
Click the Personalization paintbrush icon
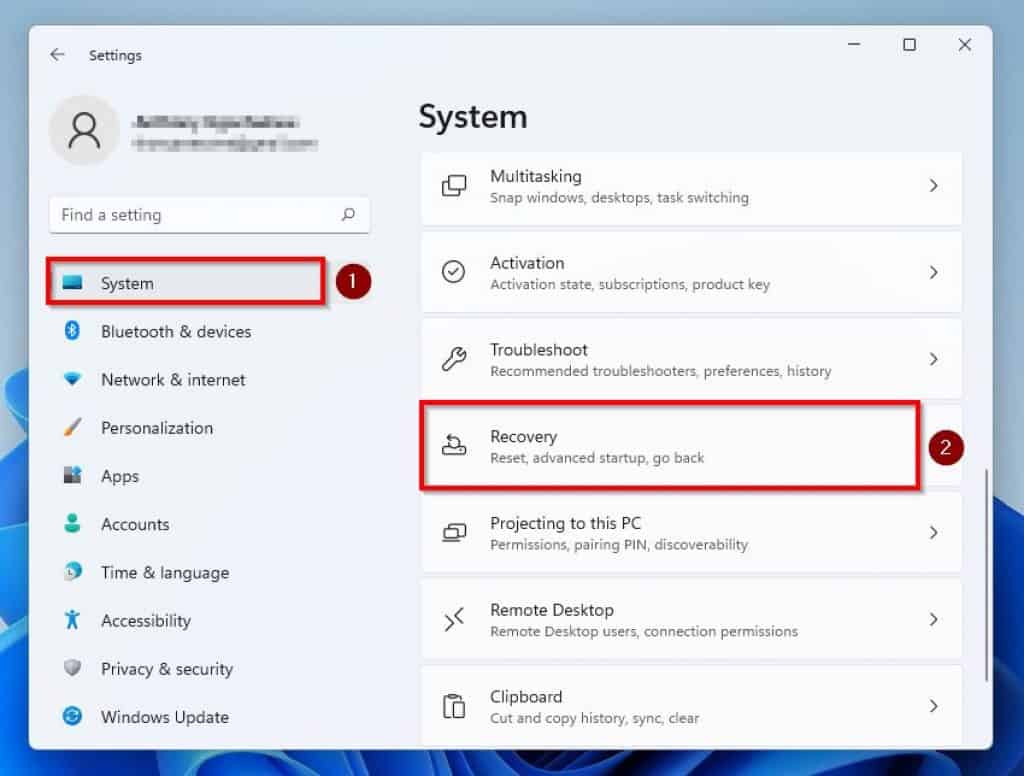point(72,427)
